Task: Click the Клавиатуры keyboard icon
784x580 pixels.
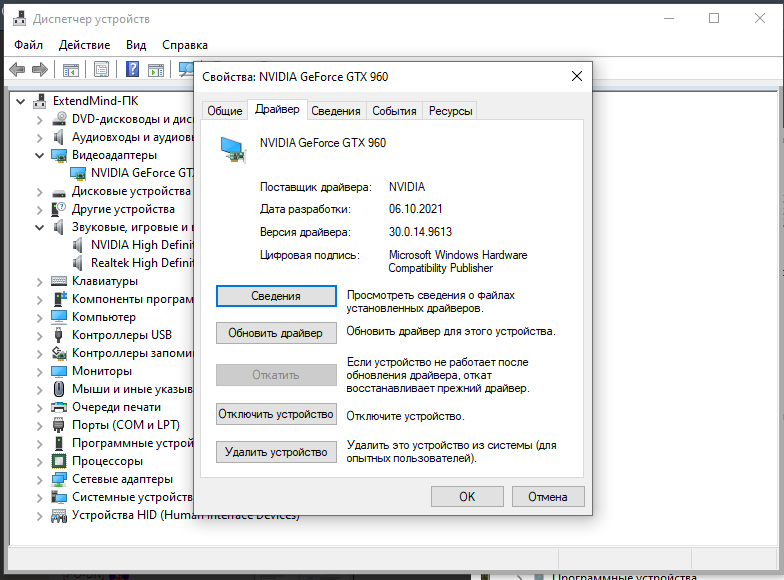Action: pos(59,281)
